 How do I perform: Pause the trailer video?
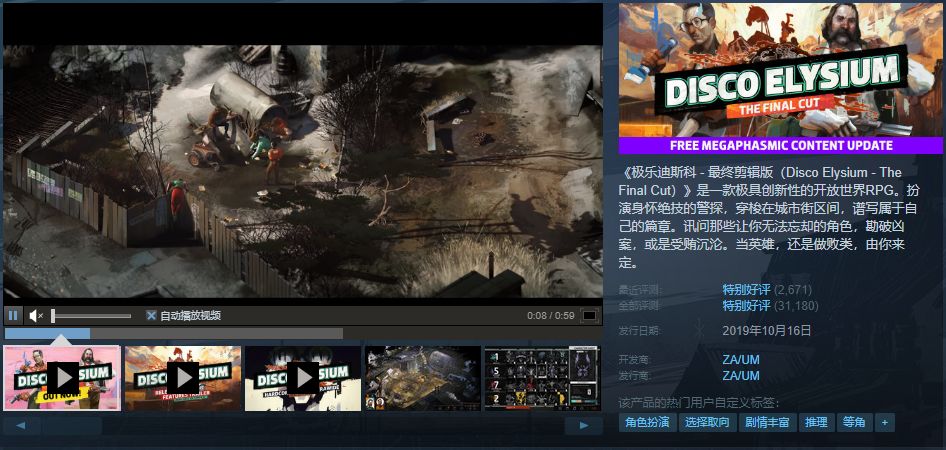coord(13,315)
